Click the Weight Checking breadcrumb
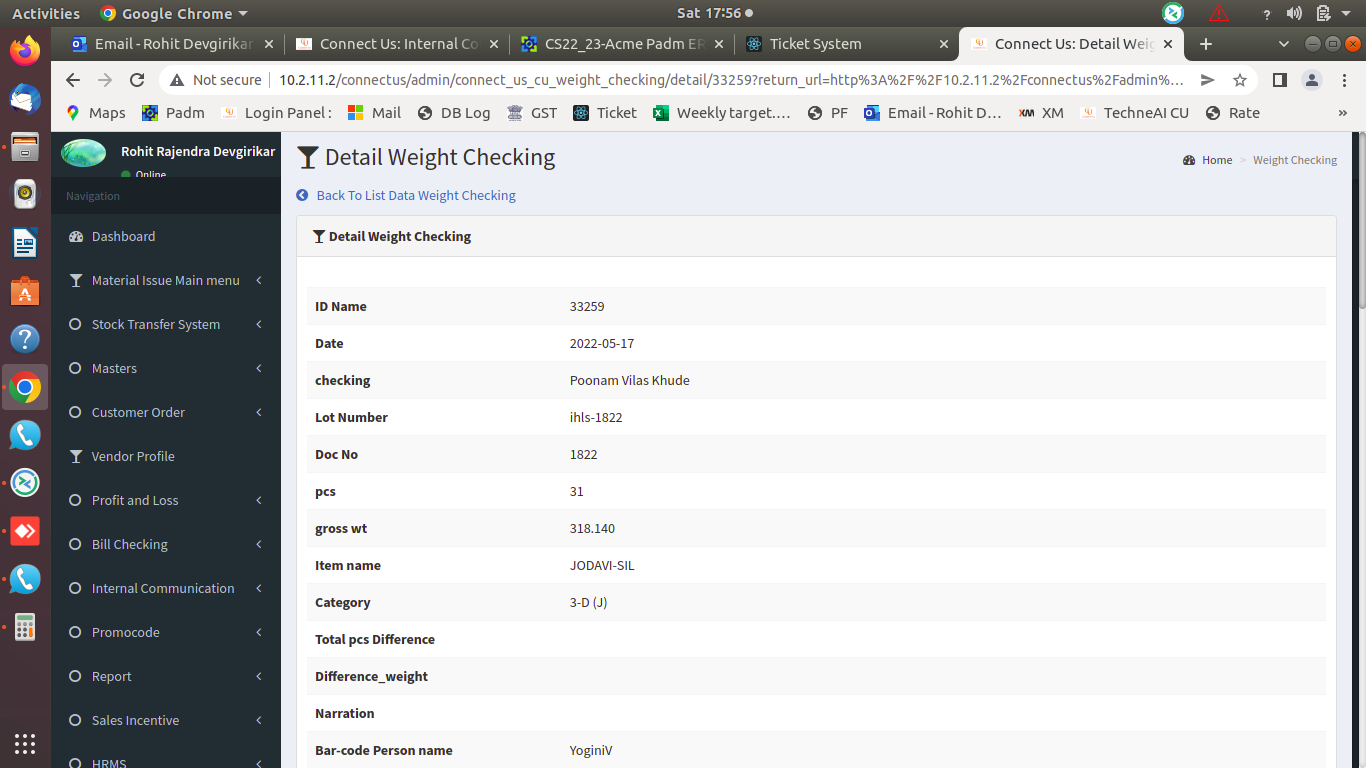Image resolution: width=1366 pixels, height=768 pixels. pos(1295,160)
